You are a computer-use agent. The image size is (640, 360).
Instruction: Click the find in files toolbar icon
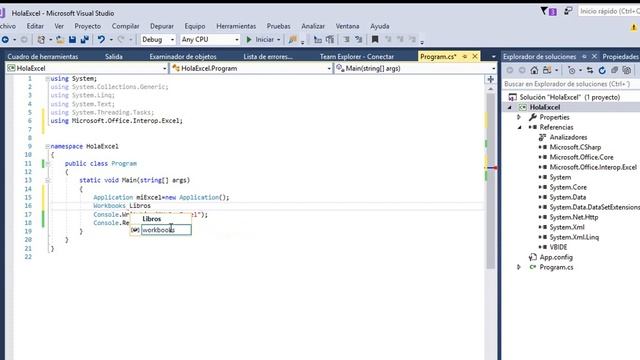pos(293,40)
